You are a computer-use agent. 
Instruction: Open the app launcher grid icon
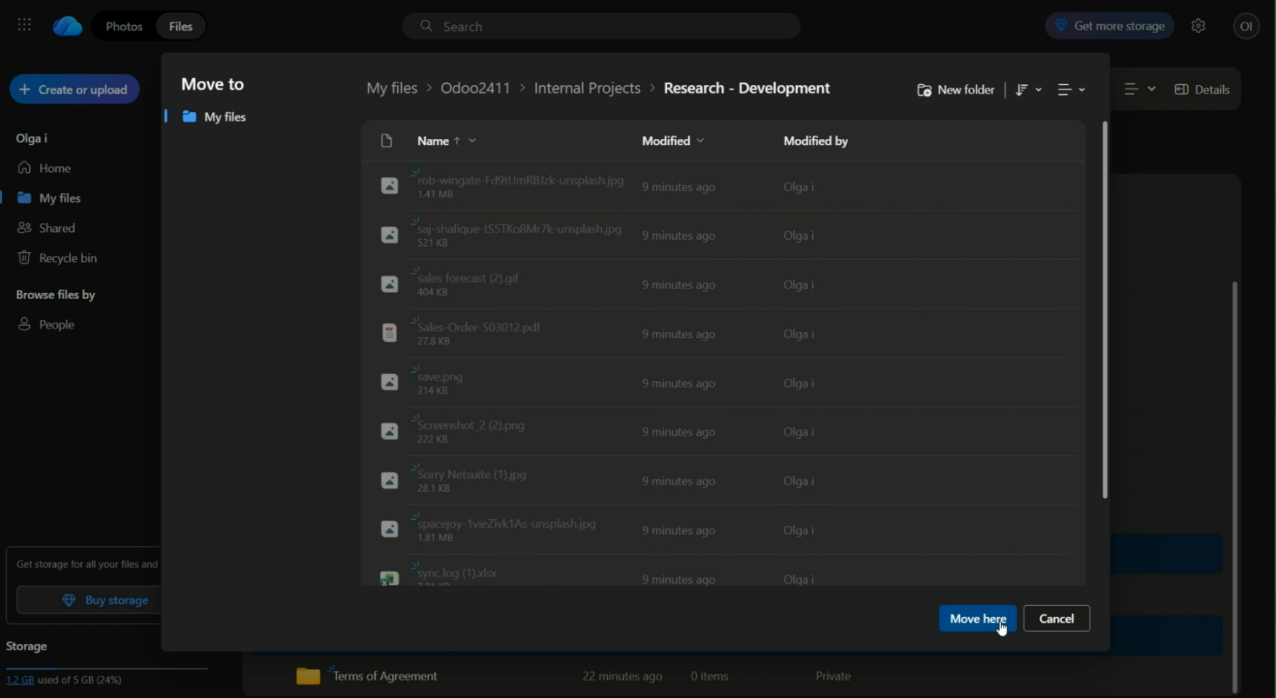pyautogui.click(x=24, y=26)
